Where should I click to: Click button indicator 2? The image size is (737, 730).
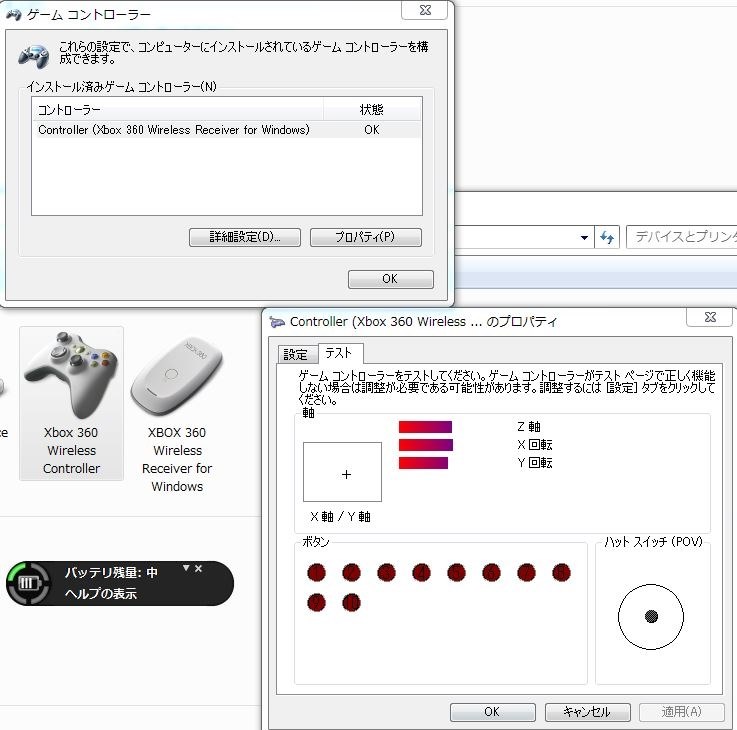(x=351, y=573)
